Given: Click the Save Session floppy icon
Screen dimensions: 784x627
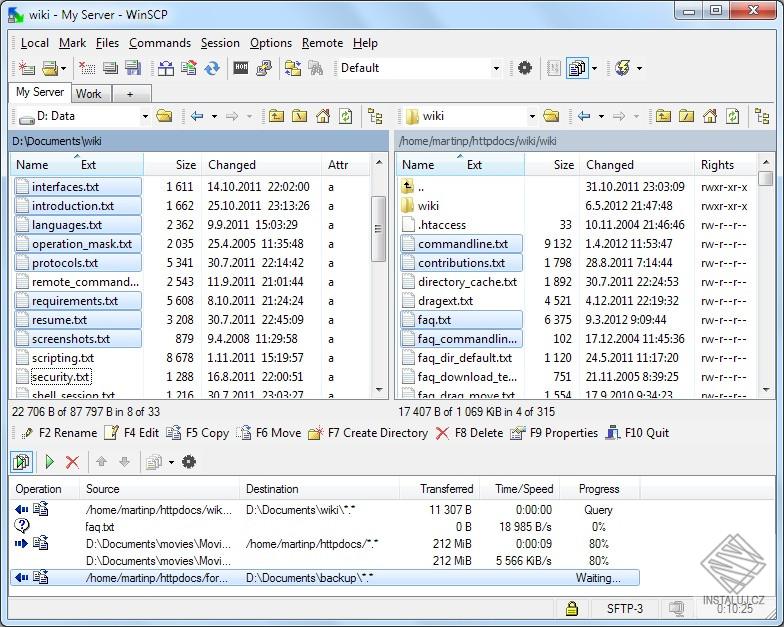Looking at the screenshot, I should (x=133, y=68).
